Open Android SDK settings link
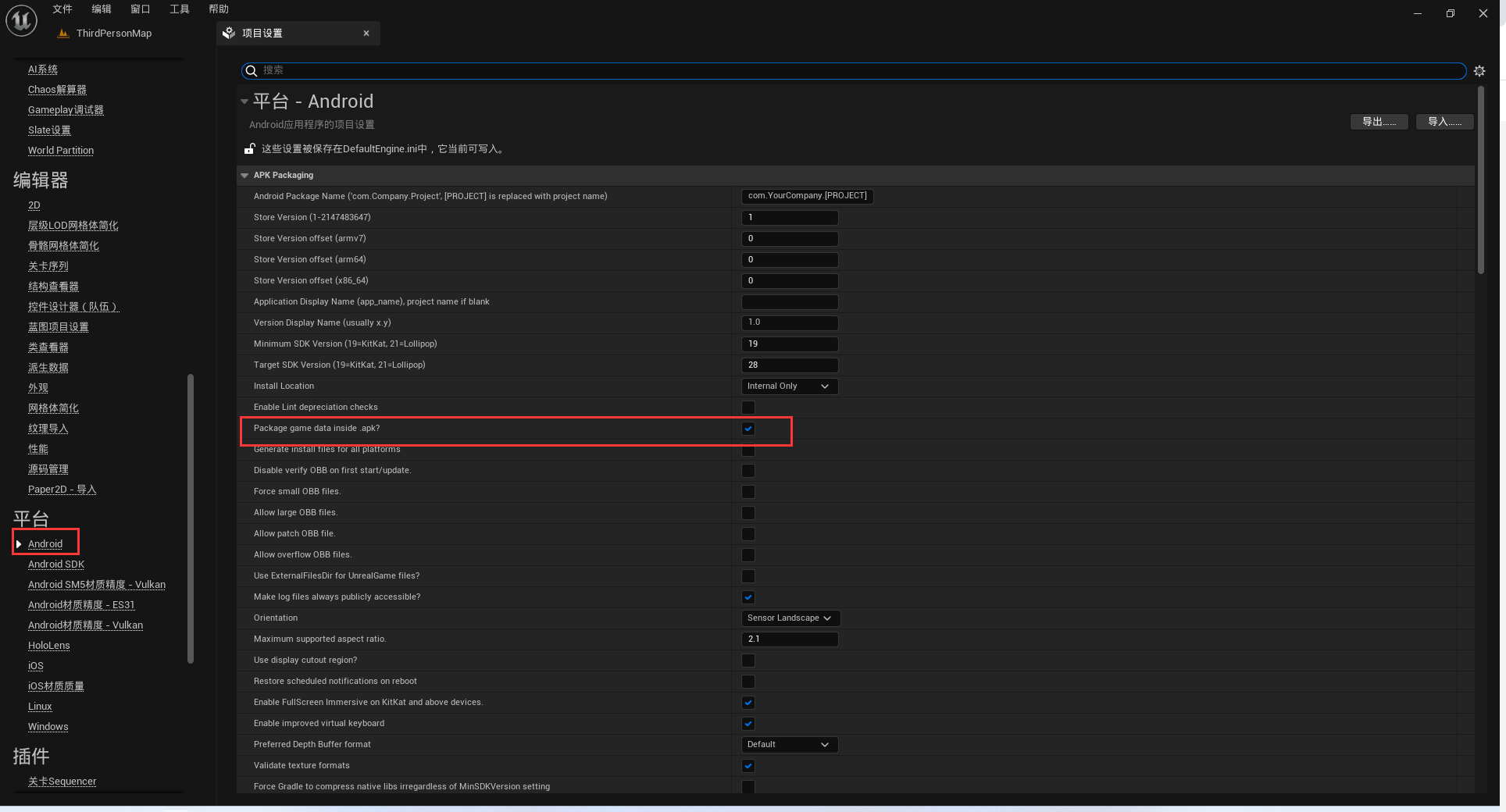Screen dimensions: 1506x812 point(56,564)
